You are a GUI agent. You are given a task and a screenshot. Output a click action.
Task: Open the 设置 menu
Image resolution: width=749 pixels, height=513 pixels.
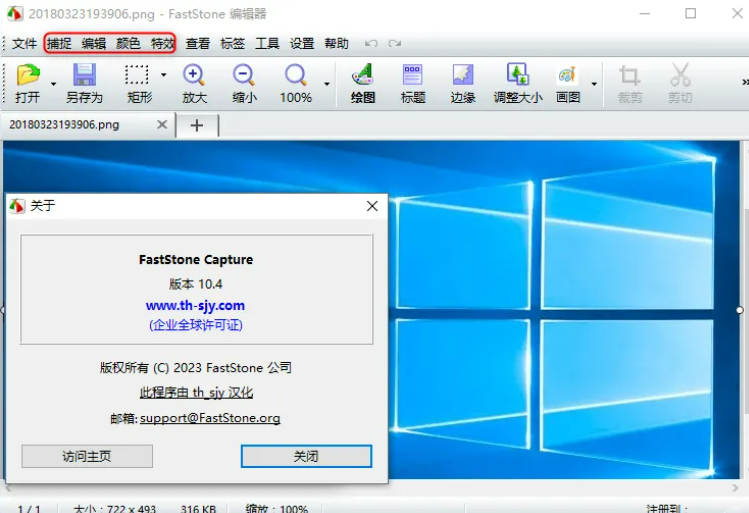click(302, 43)
